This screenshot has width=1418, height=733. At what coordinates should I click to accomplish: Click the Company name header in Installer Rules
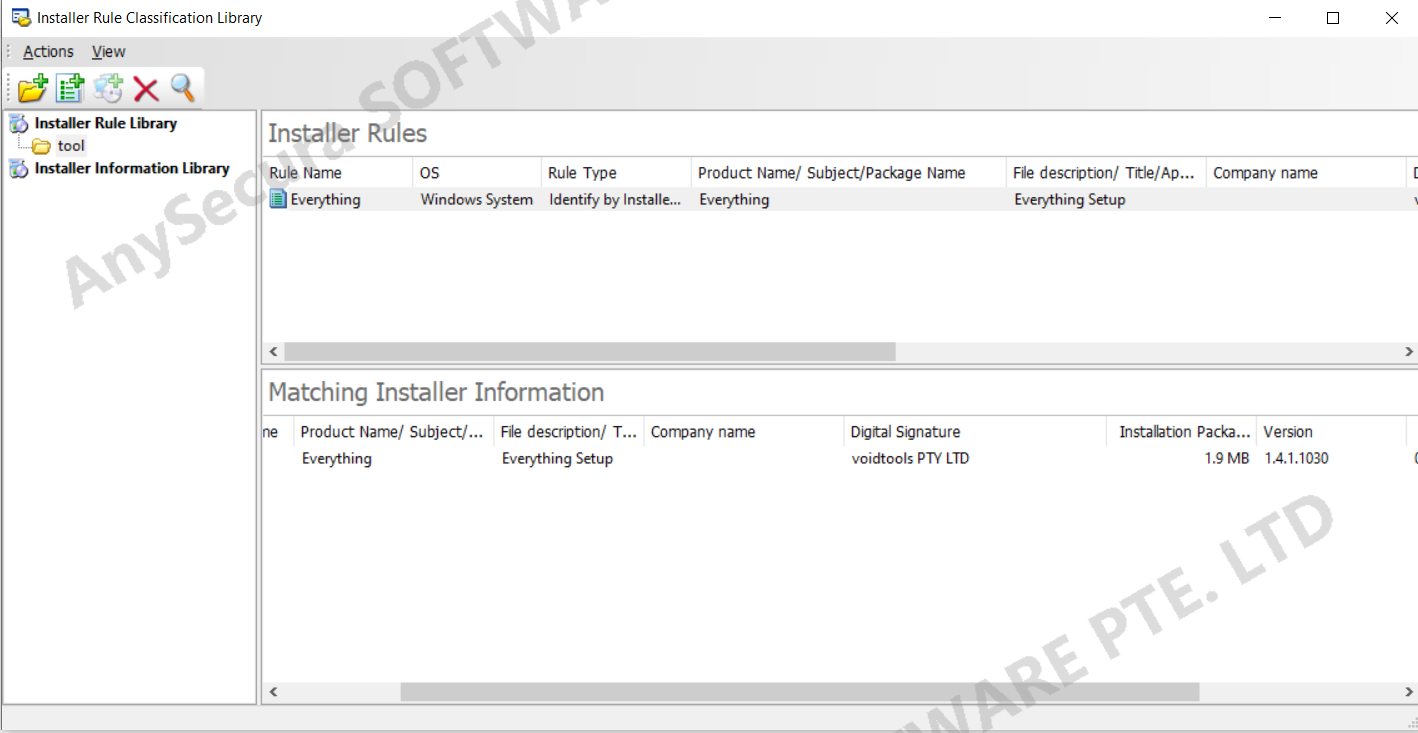1306,173
